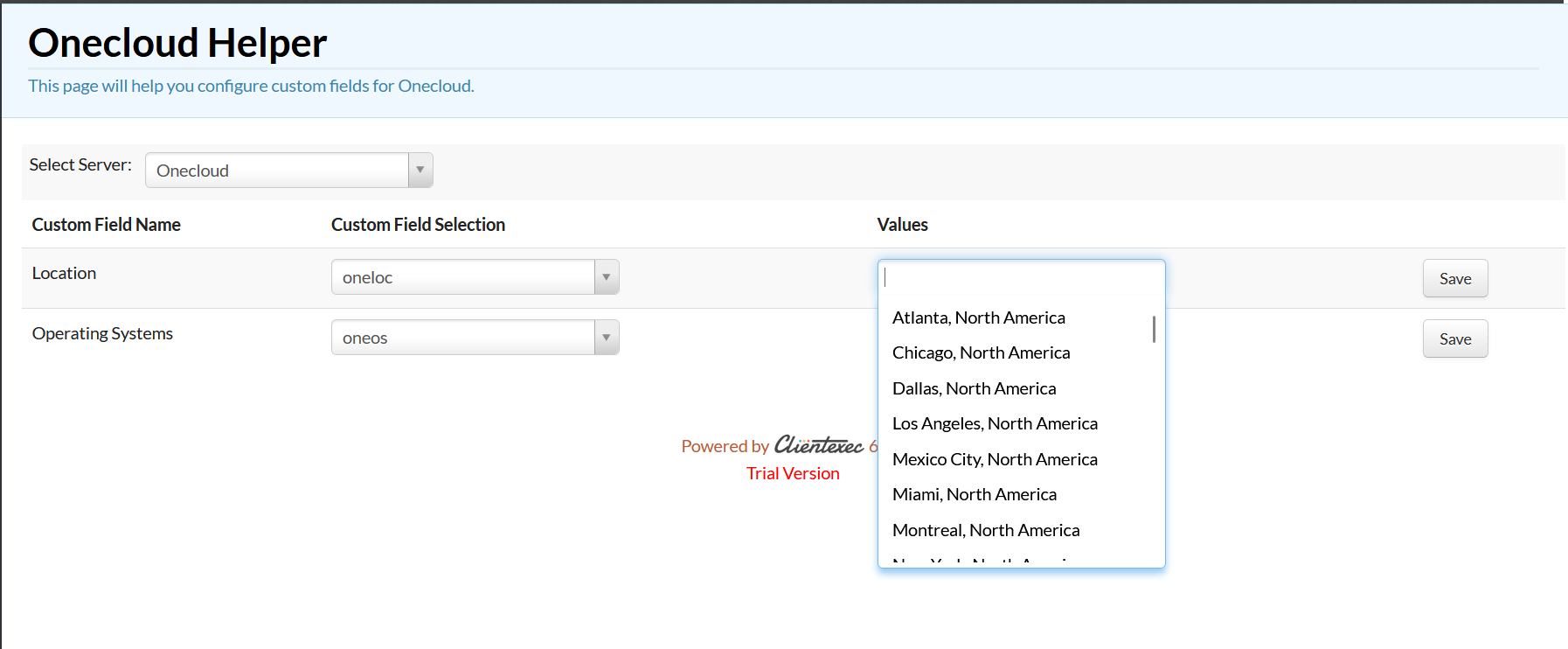Open the oneloc custom field dropdown

(x=475, y=277)
